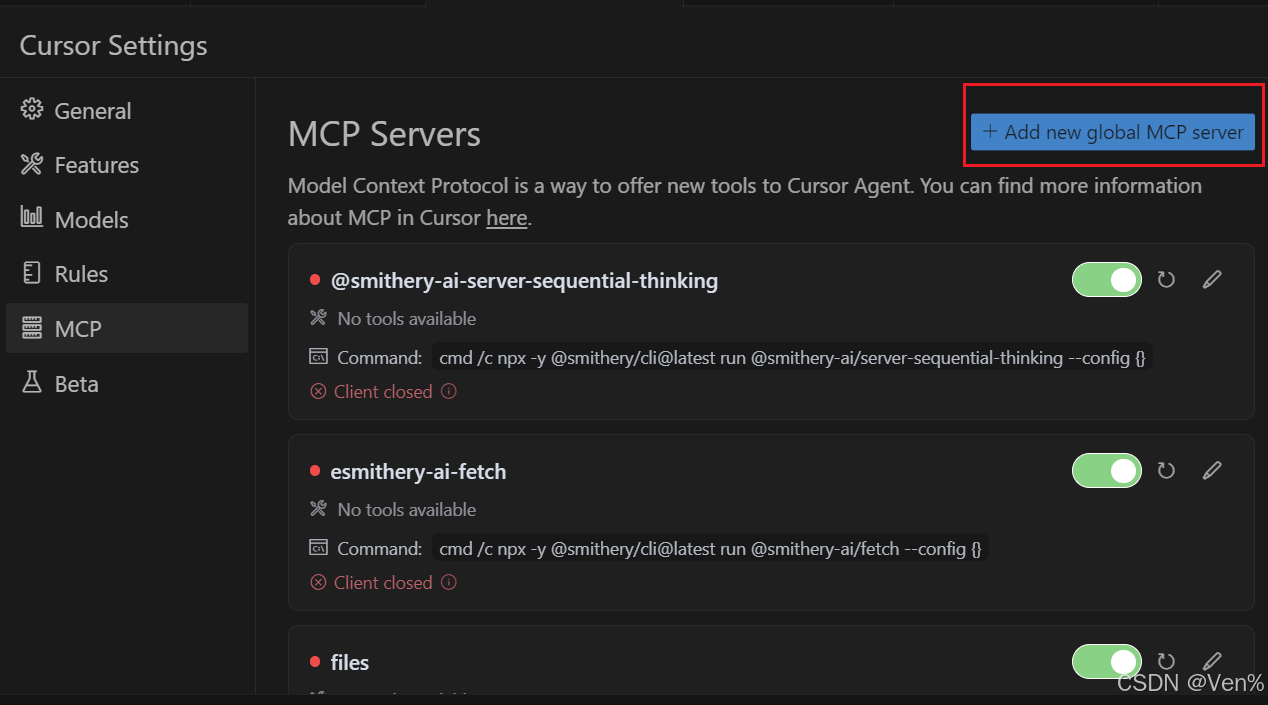Open the Rules settings section
Screen dimensions: 1268x705
pyautogui.click(x=126, y=274)
